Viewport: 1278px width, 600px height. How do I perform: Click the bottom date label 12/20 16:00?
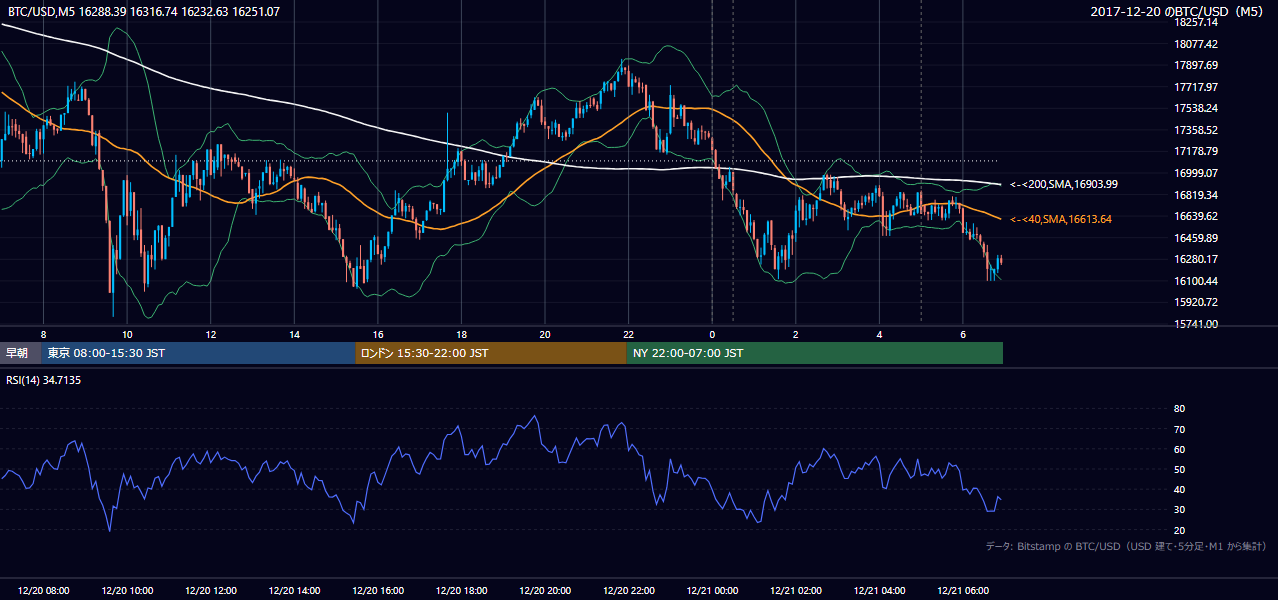click(378, 591)
